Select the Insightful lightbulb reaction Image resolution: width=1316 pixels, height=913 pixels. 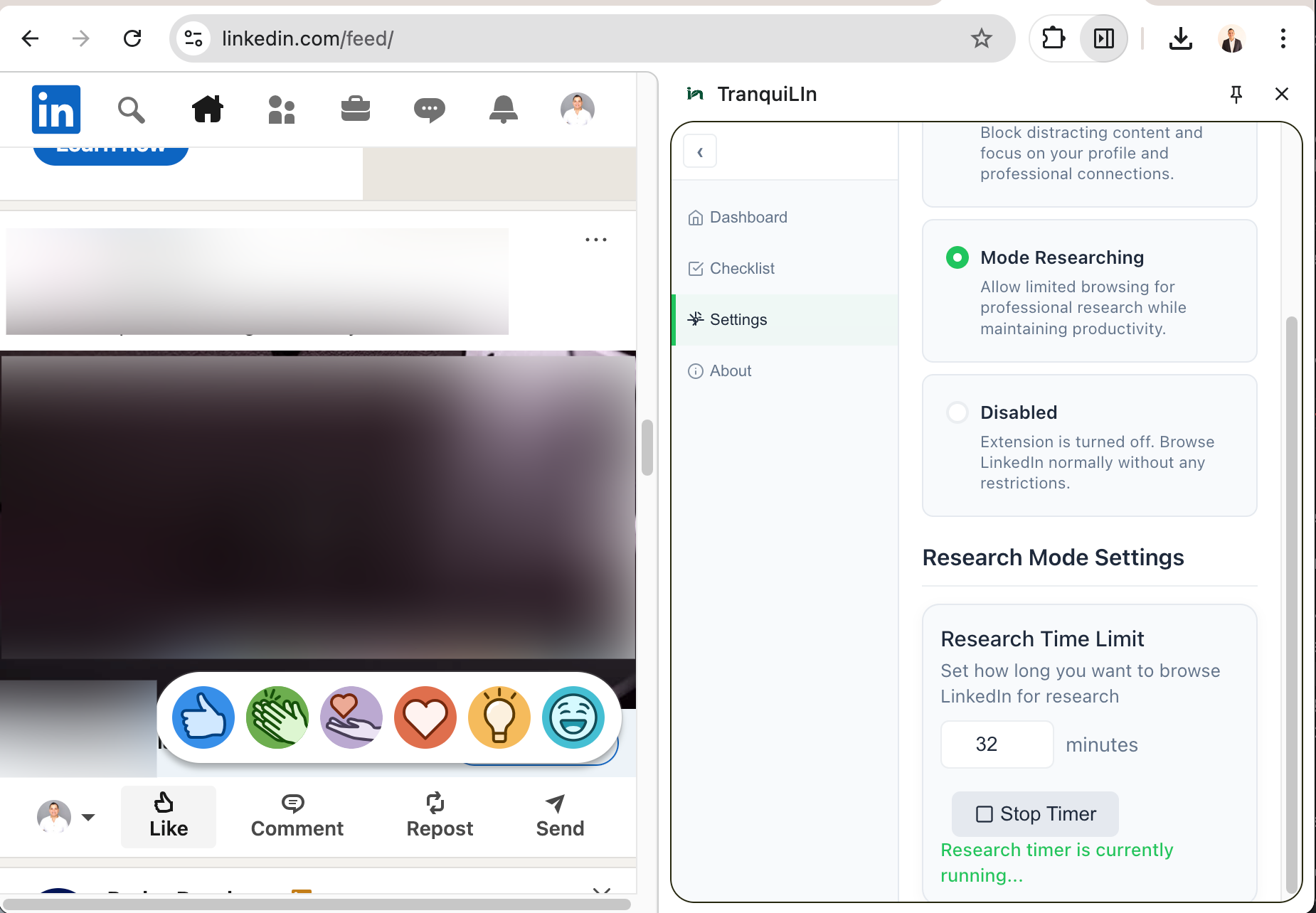(499, 717)
